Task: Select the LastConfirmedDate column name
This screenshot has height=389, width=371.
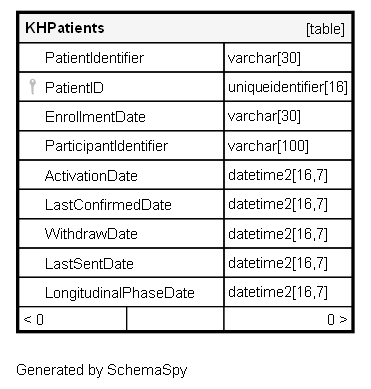Action: coord(108,205)
